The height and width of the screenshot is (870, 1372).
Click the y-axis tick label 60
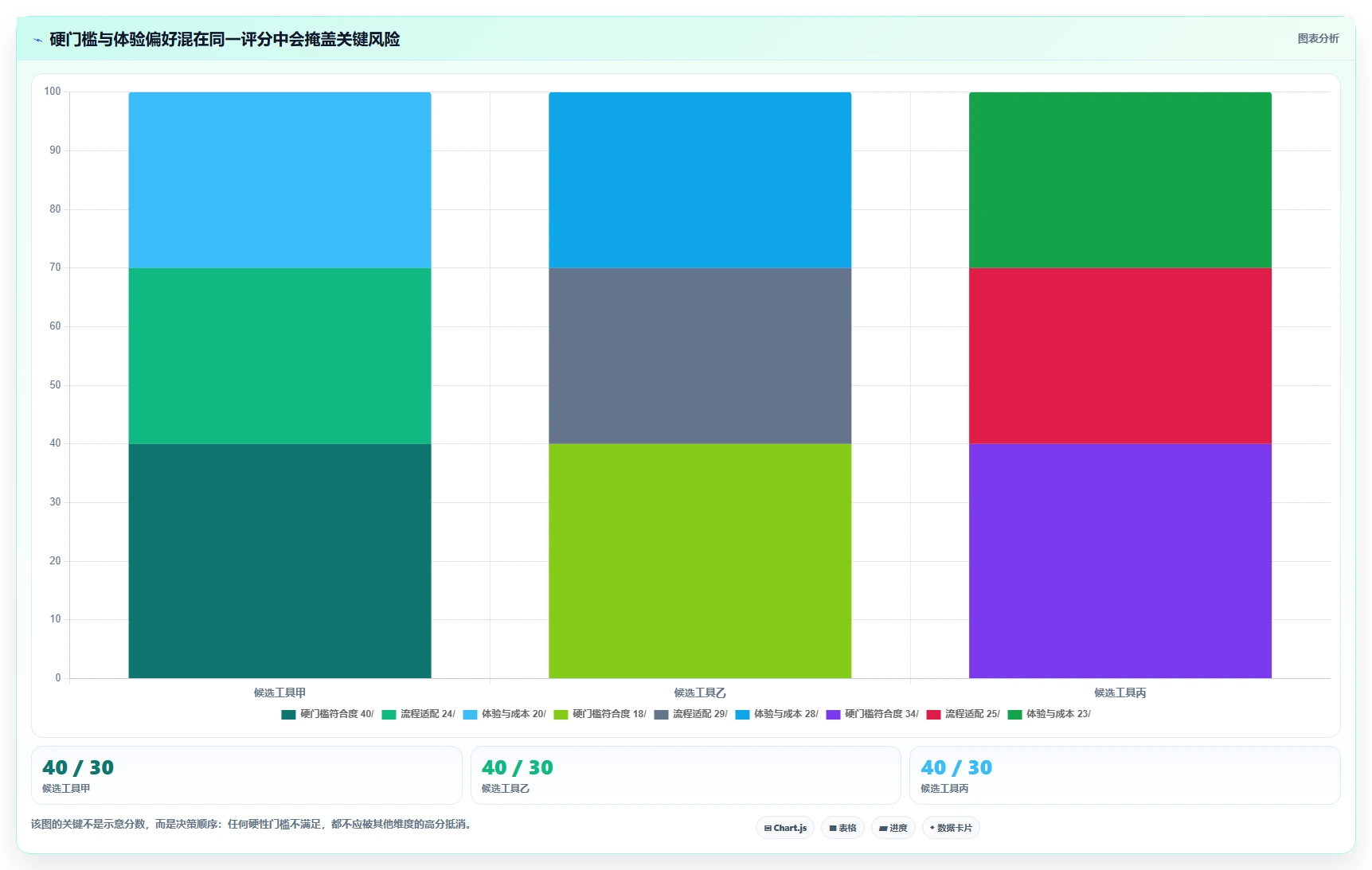click(55, 326)
